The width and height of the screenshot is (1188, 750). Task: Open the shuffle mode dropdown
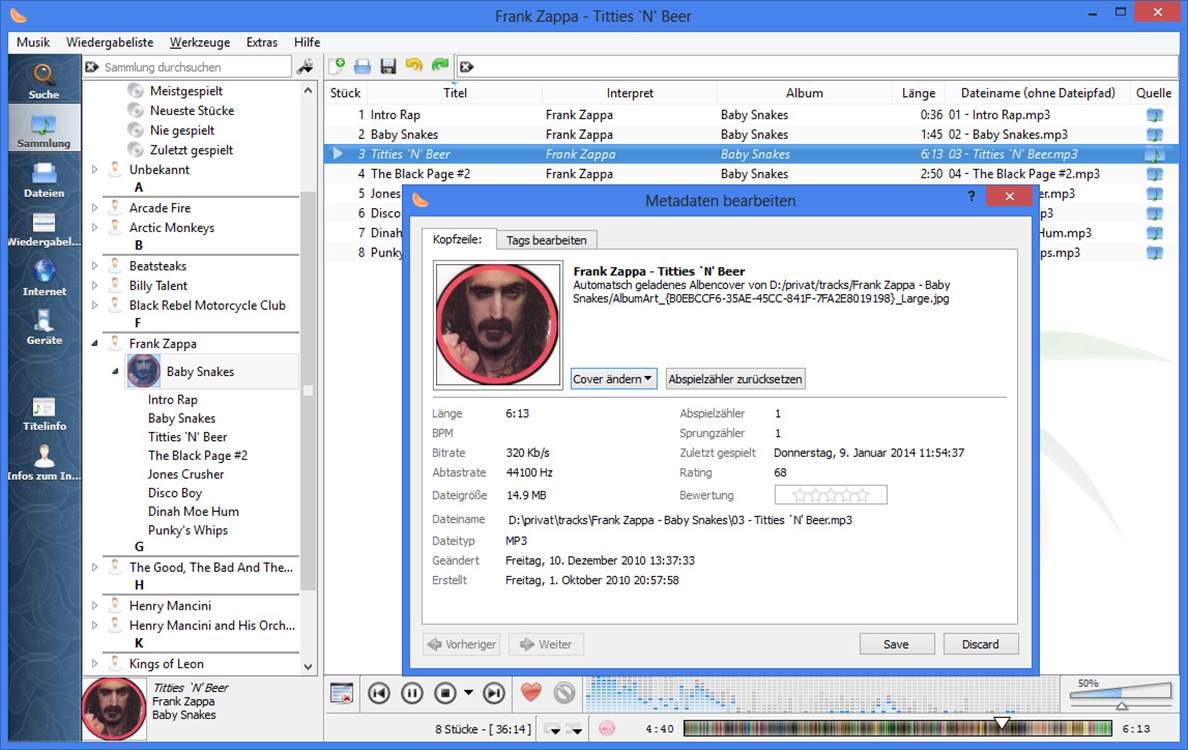pyautogui.click(x=575, y=730)
